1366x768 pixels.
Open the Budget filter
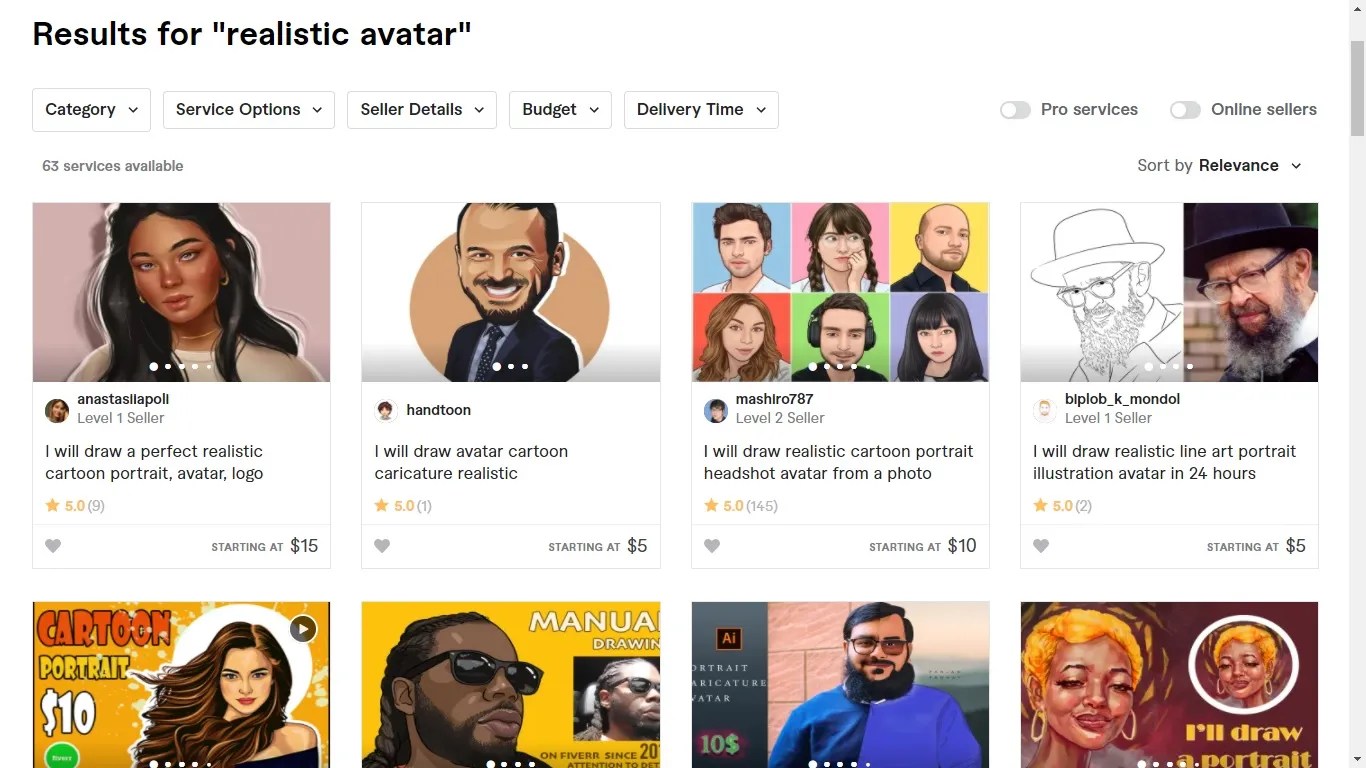tap(560, 110)
